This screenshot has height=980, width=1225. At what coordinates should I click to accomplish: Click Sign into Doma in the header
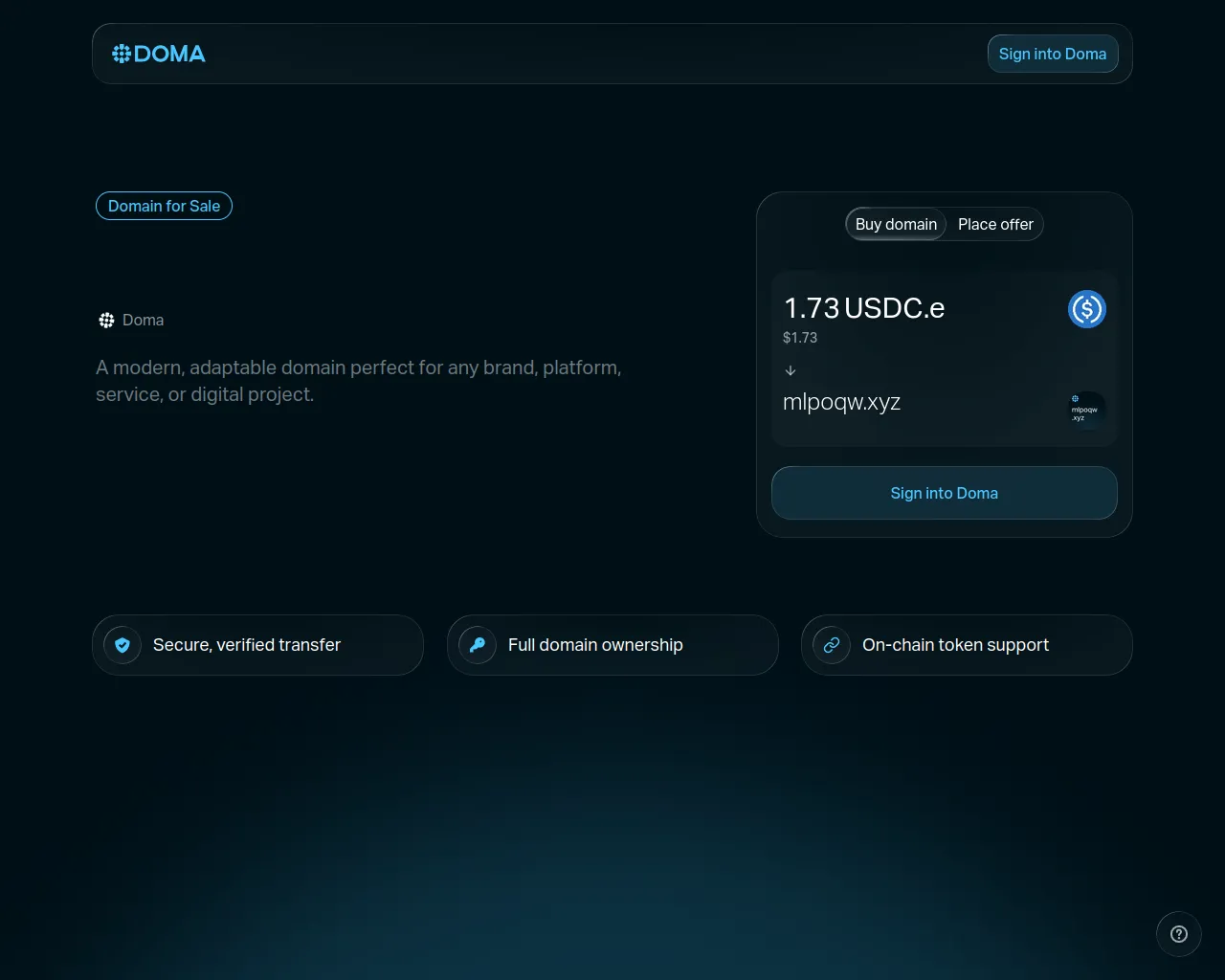[1053, 54]
